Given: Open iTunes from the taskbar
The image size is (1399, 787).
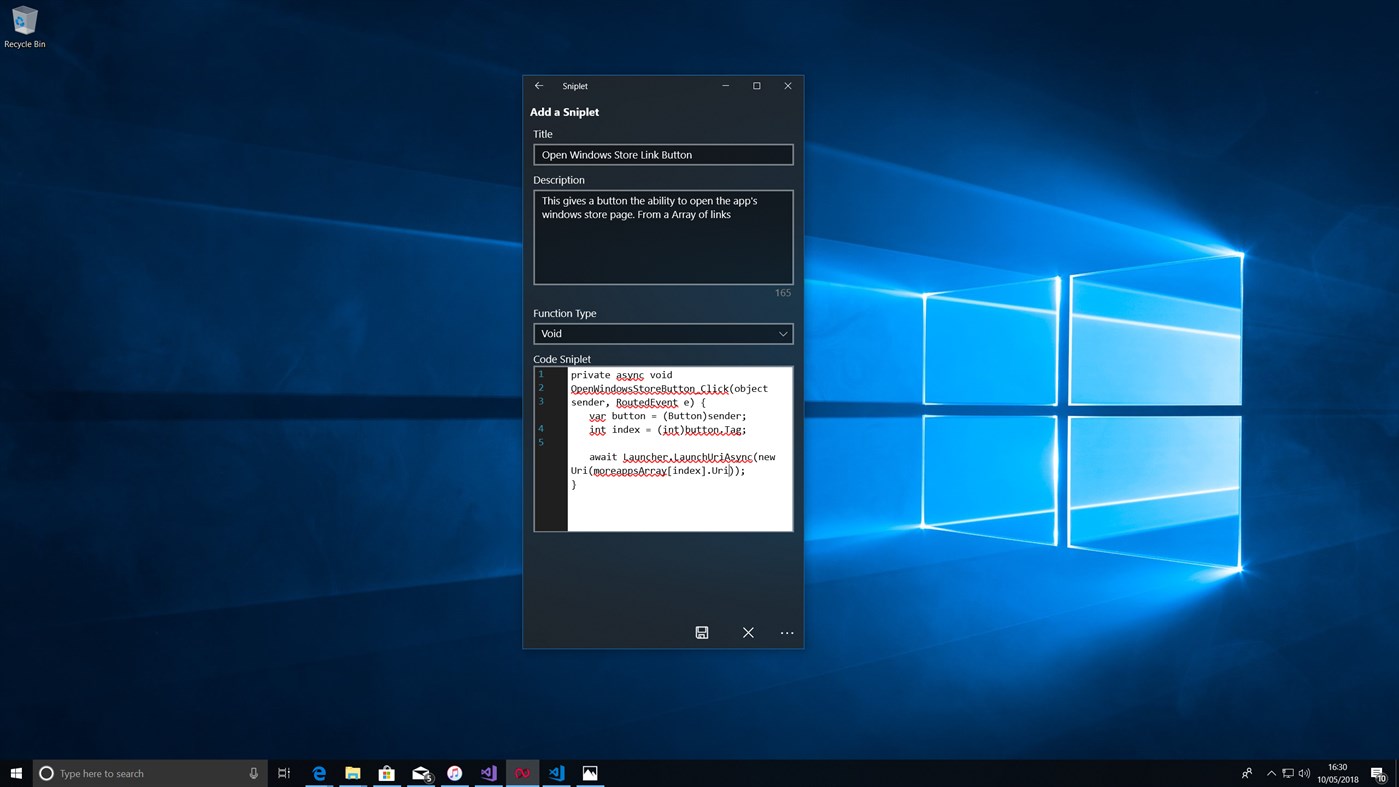Looking at the screenshot, I should 455,773.
